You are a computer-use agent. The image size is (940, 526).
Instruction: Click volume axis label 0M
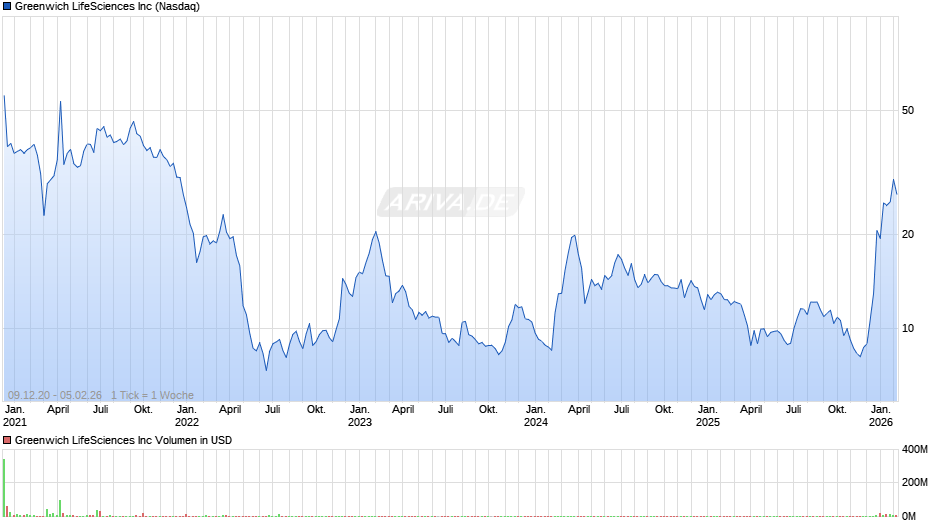(x=909, y=516)
